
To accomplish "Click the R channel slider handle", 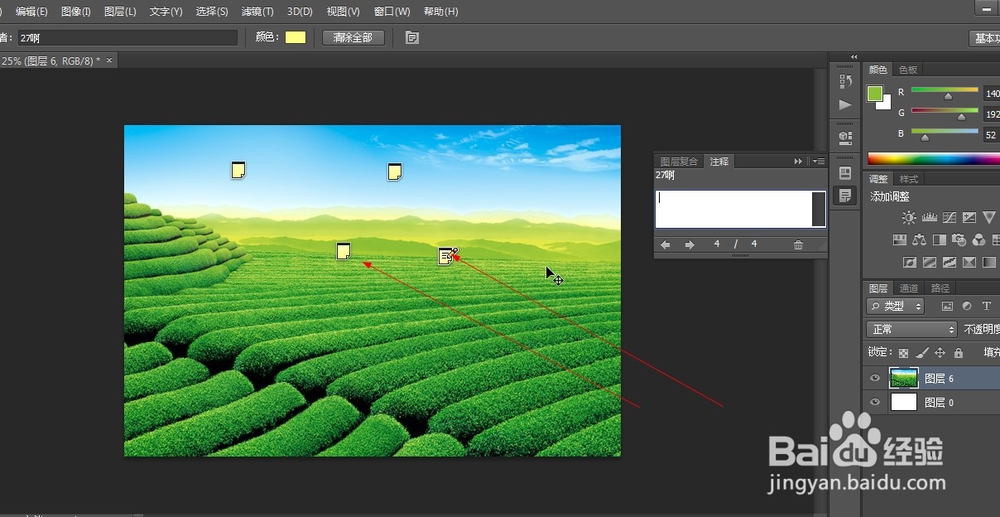I will [948, 96].
